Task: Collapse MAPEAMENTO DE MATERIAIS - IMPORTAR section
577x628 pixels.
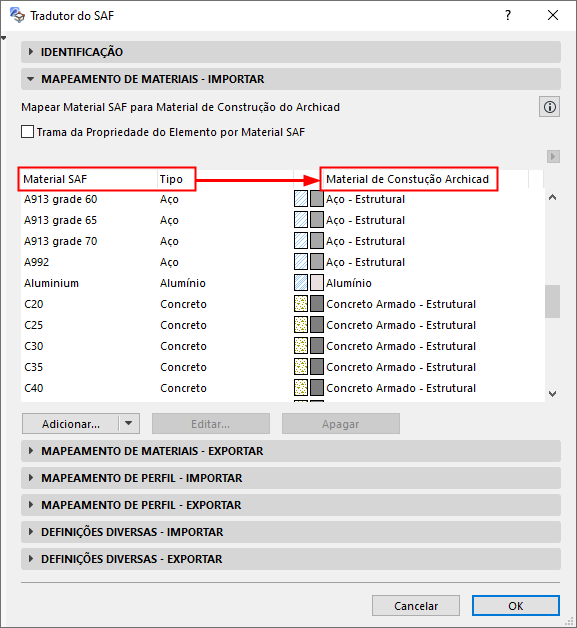Action: coord(291,79)
